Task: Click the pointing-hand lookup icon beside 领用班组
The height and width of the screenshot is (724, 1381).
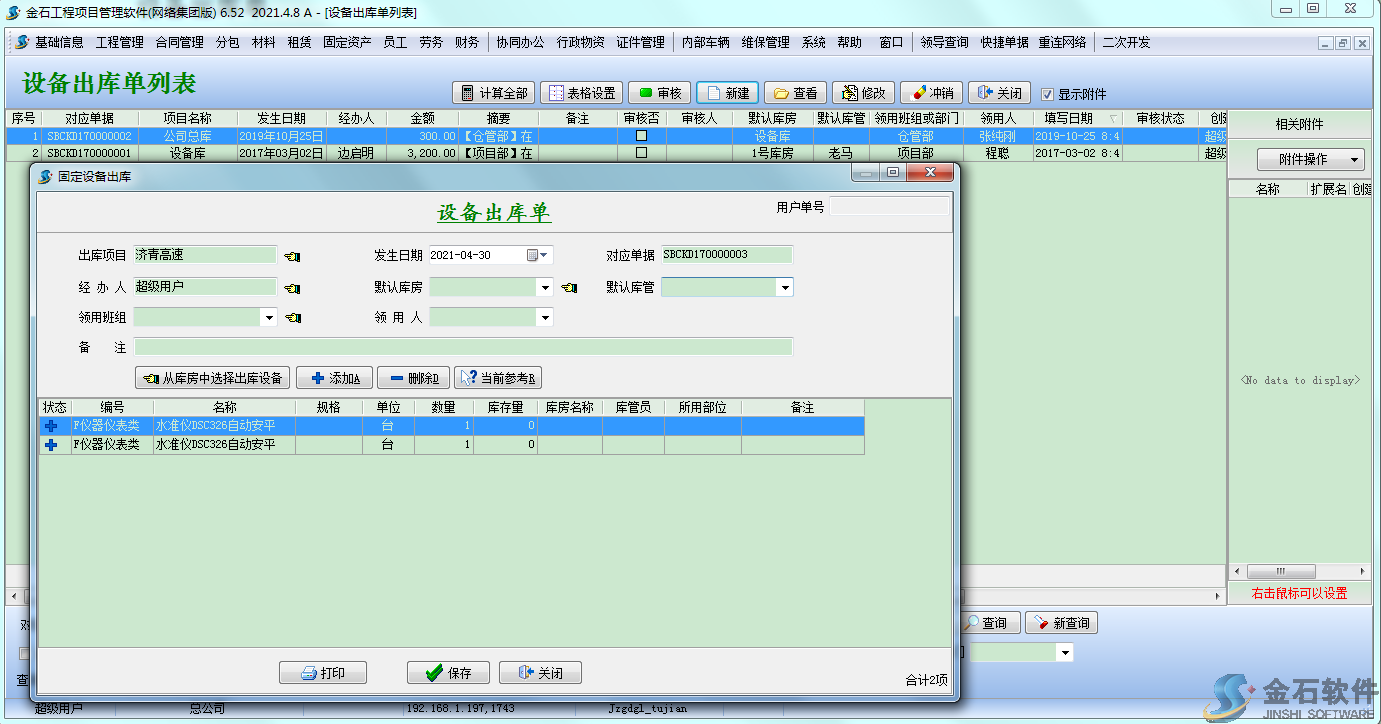Action: point(292,319)
